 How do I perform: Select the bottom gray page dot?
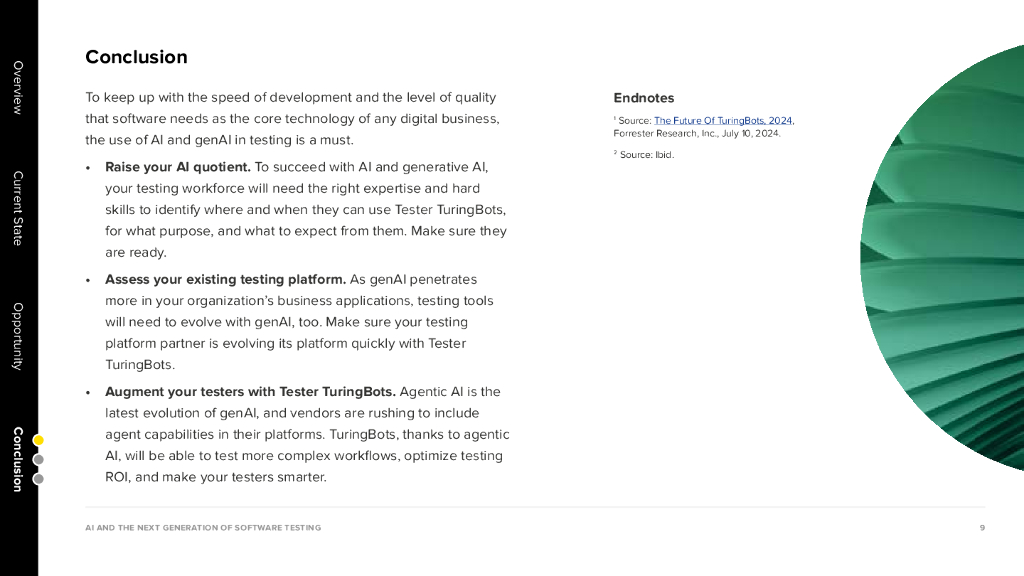(x=38, y=479)
